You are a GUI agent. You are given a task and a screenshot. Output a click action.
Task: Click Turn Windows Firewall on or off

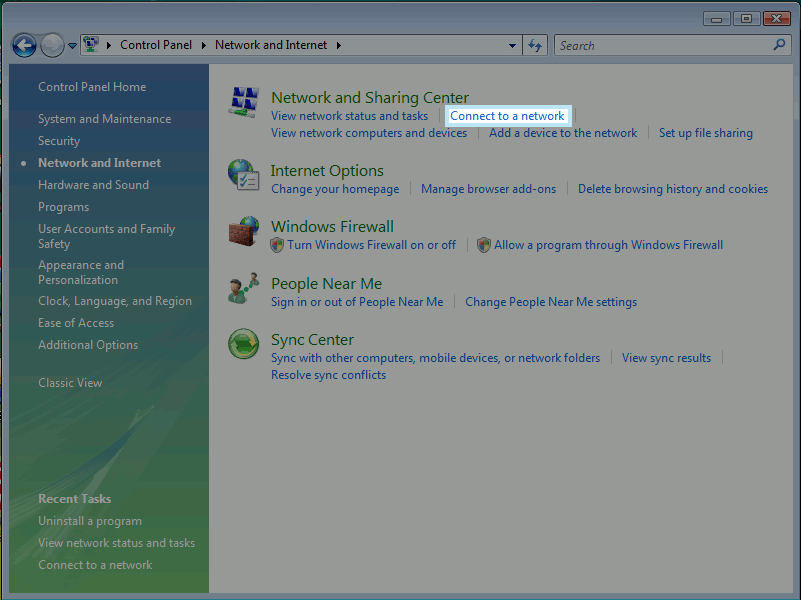pos(371,245)
